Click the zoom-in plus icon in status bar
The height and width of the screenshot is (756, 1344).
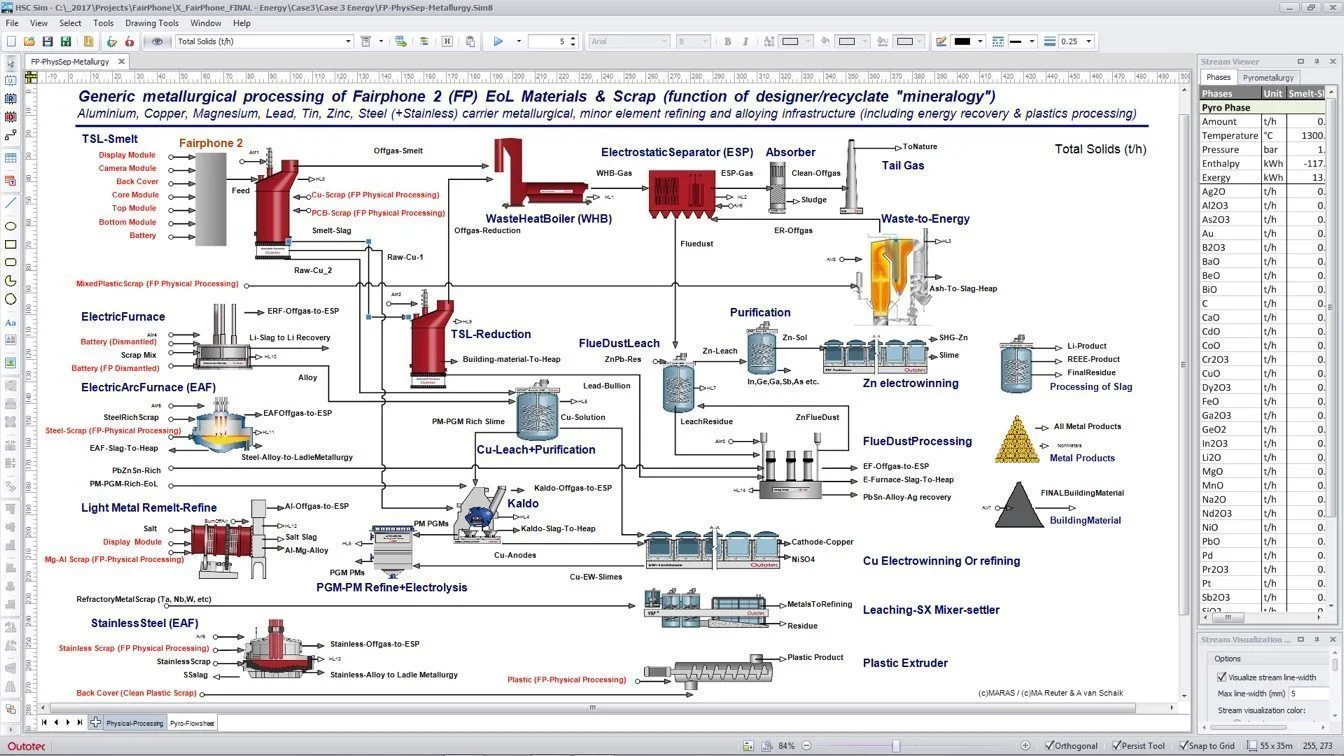click(1025, 746)
